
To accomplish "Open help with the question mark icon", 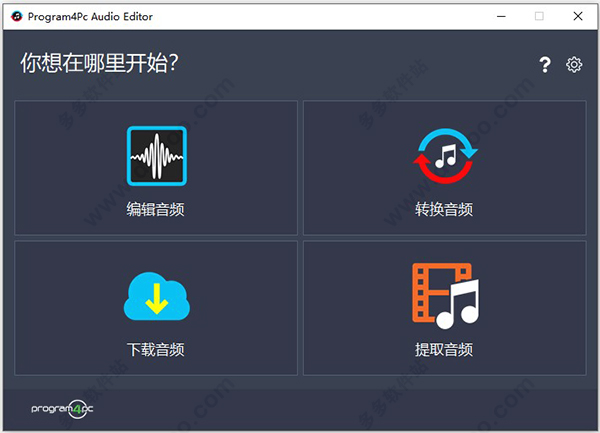I will (x=545, y=65).
